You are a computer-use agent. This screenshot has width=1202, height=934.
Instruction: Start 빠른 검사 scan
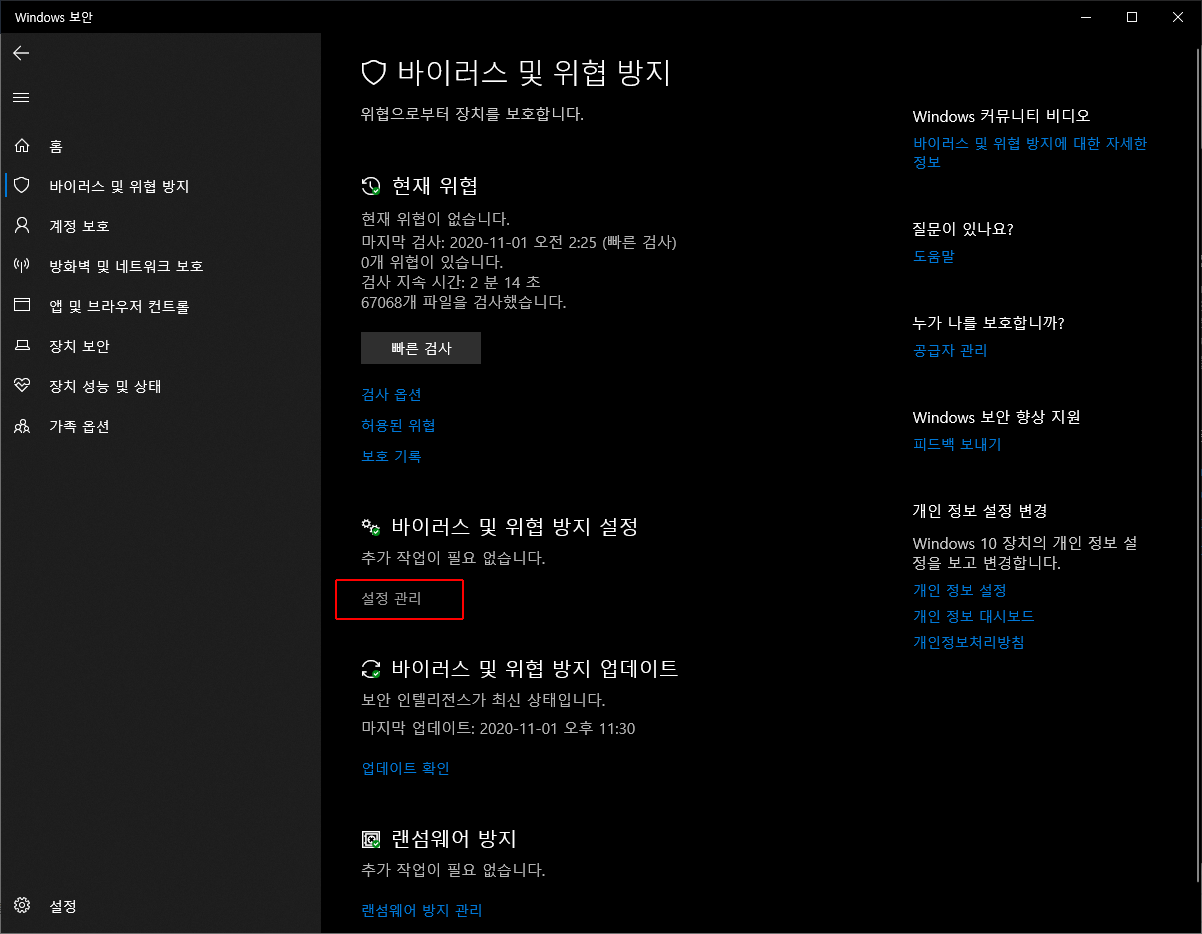coord(421,348)
